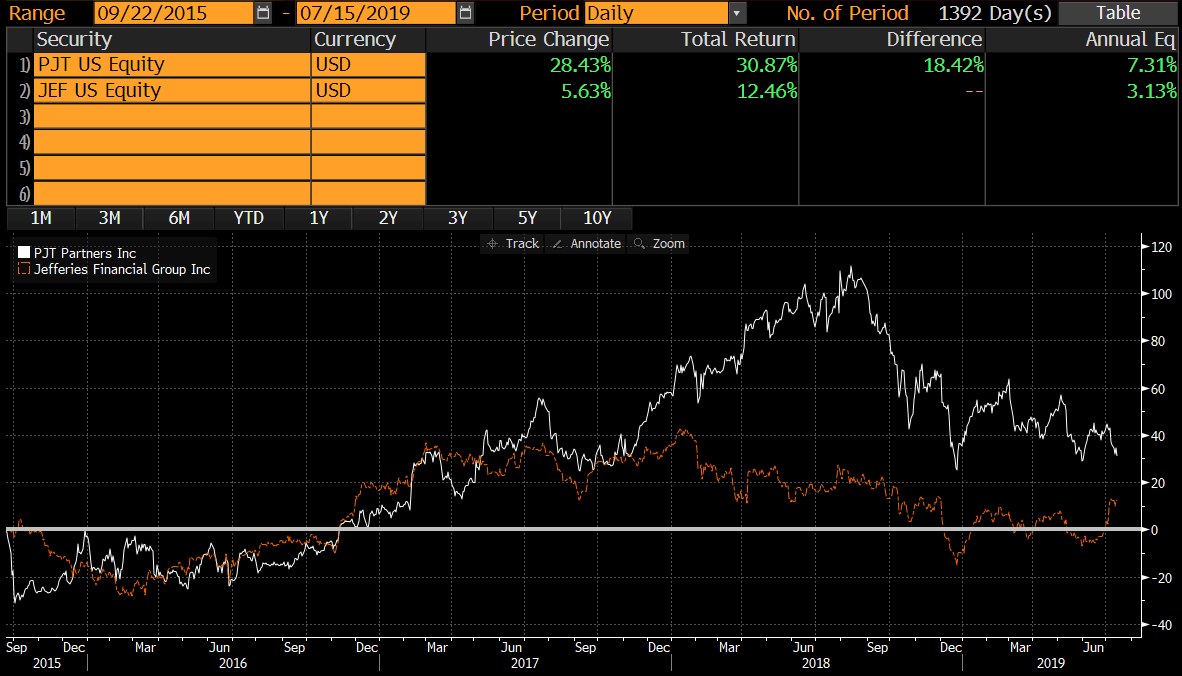1182x676 pixels.
Task: Click the empty security field in row 6
Action: tap(173, 194)
